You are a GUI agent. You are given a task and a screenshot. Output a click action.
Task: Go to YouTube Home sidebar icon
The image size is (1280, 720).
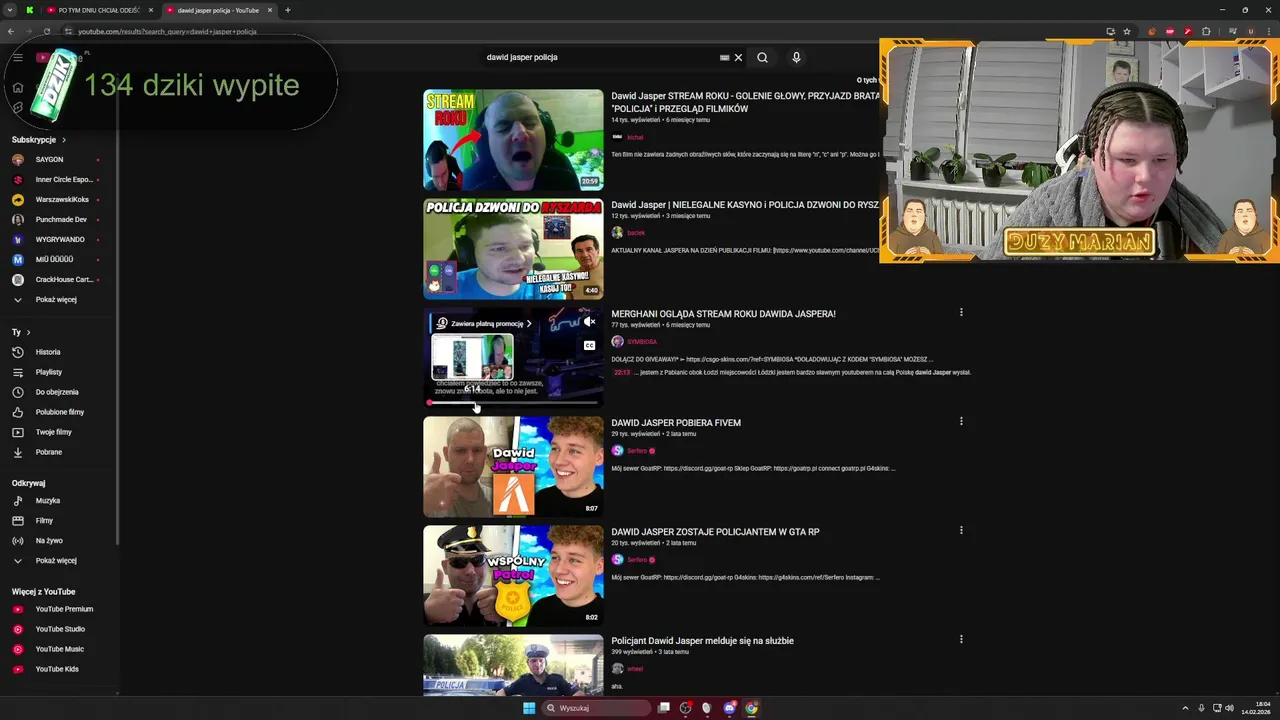tap(18, 87)
